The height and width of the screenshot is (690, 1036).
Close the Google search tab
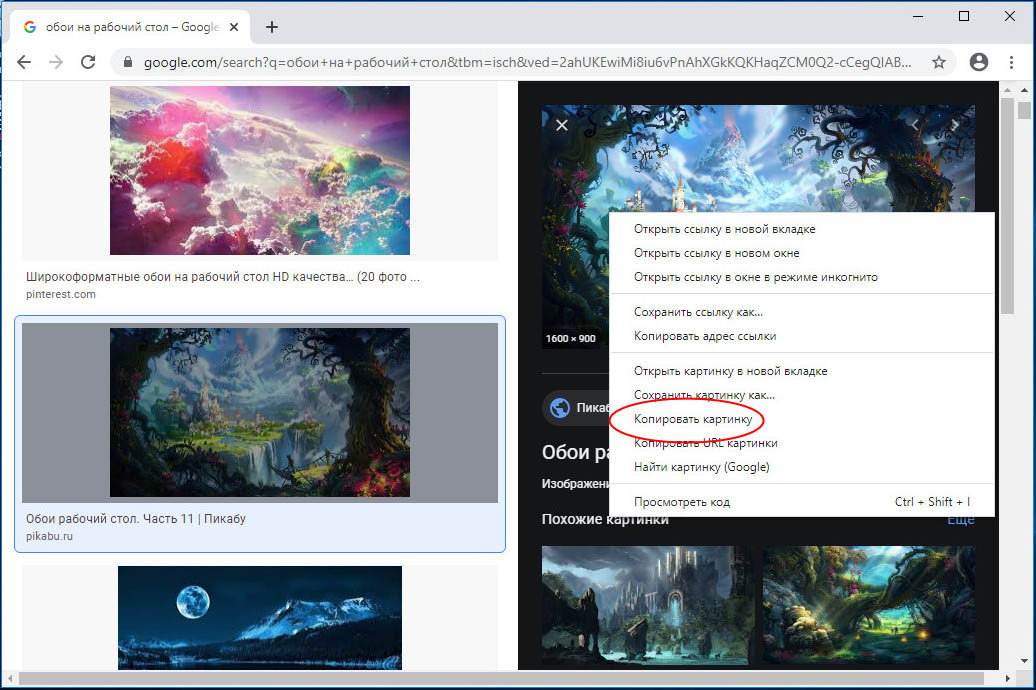click(x=234, y=27)
